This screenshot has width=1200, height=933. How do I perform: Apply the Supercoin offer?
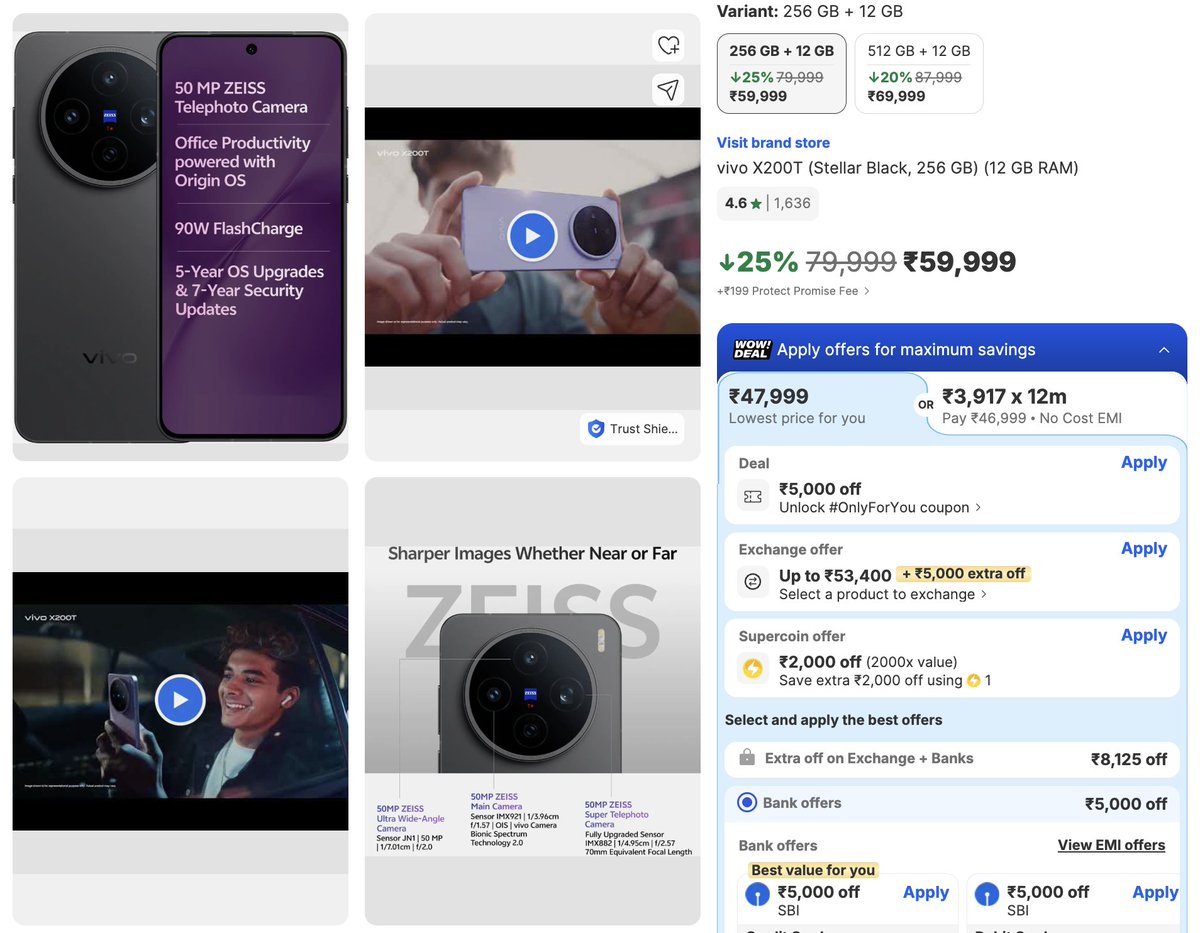click(x=1144, y=635)
